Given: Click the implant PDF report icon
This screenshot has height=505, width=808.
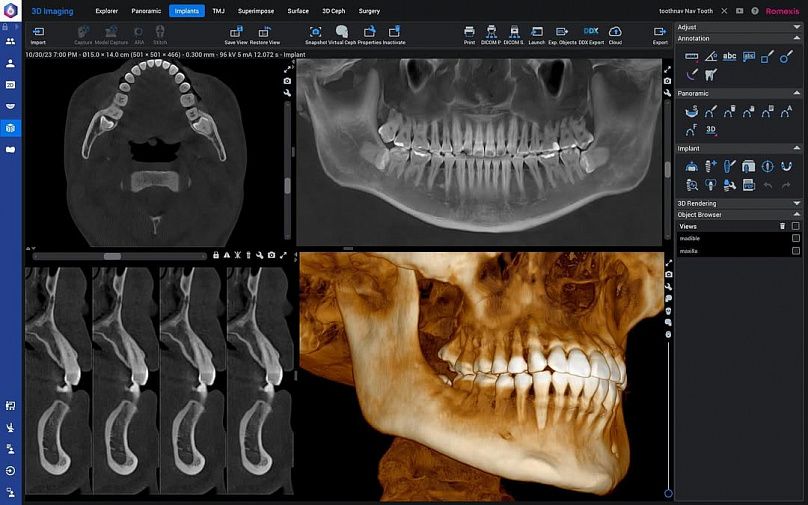Looking at the screenshot, I should tap(748, 184).
